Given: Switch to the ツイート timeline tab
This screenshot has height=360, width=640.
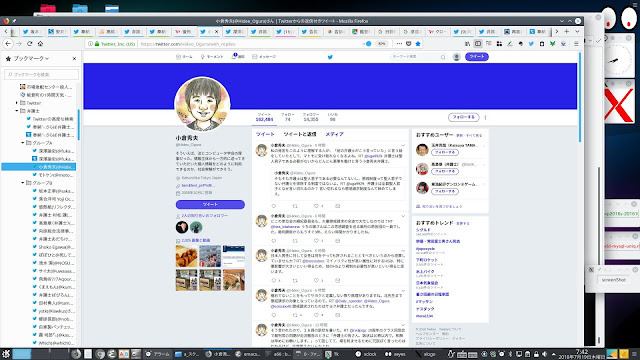Looking at the screenshot, I should (x=265, y=134).
